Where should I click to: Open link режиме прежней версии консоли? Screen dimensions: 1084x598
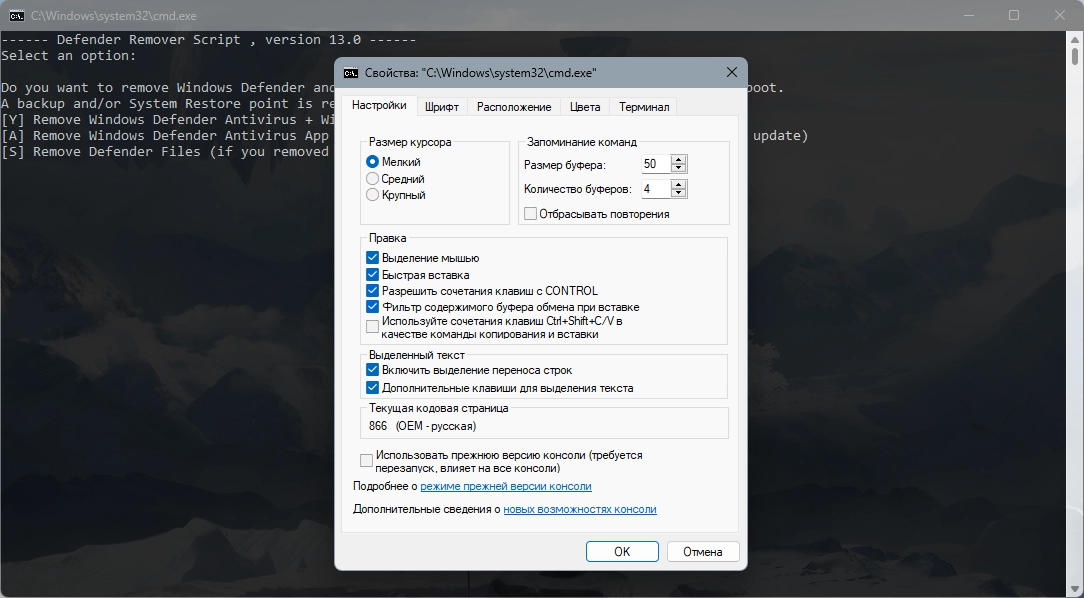click(506, 486)
